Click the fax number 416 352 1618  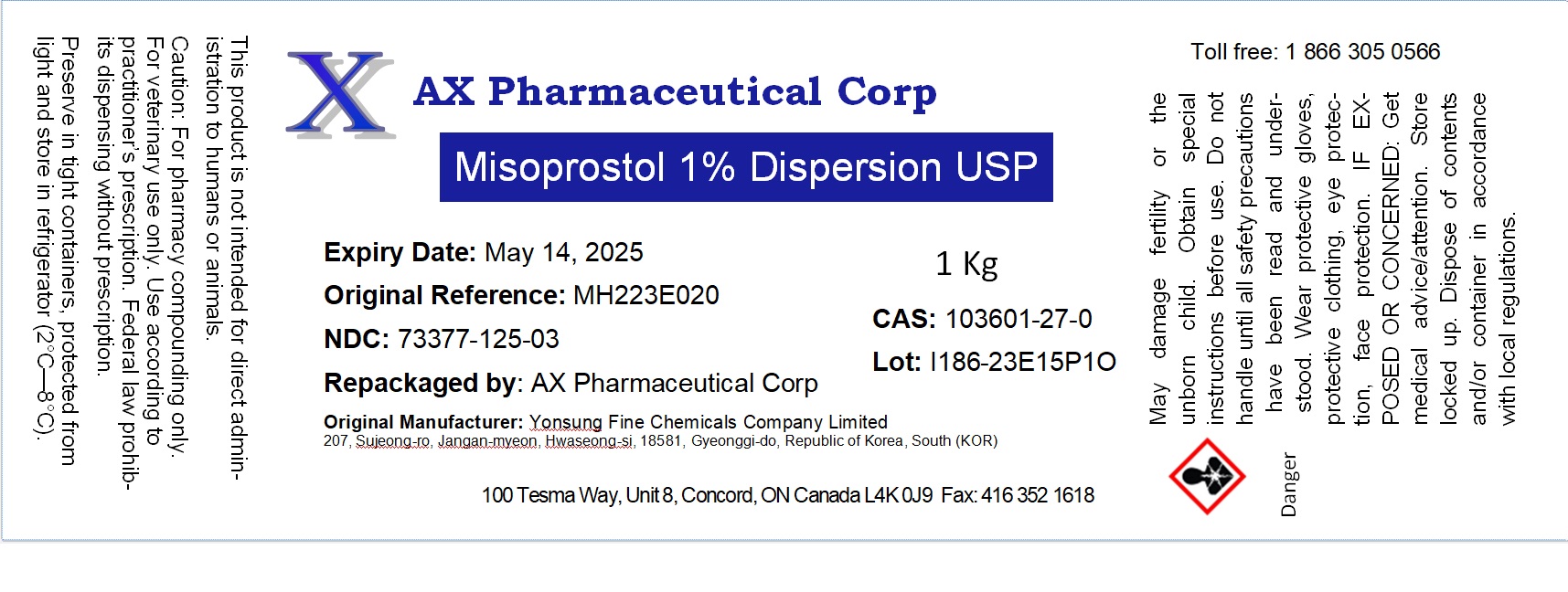click(x=1037, y=495)
